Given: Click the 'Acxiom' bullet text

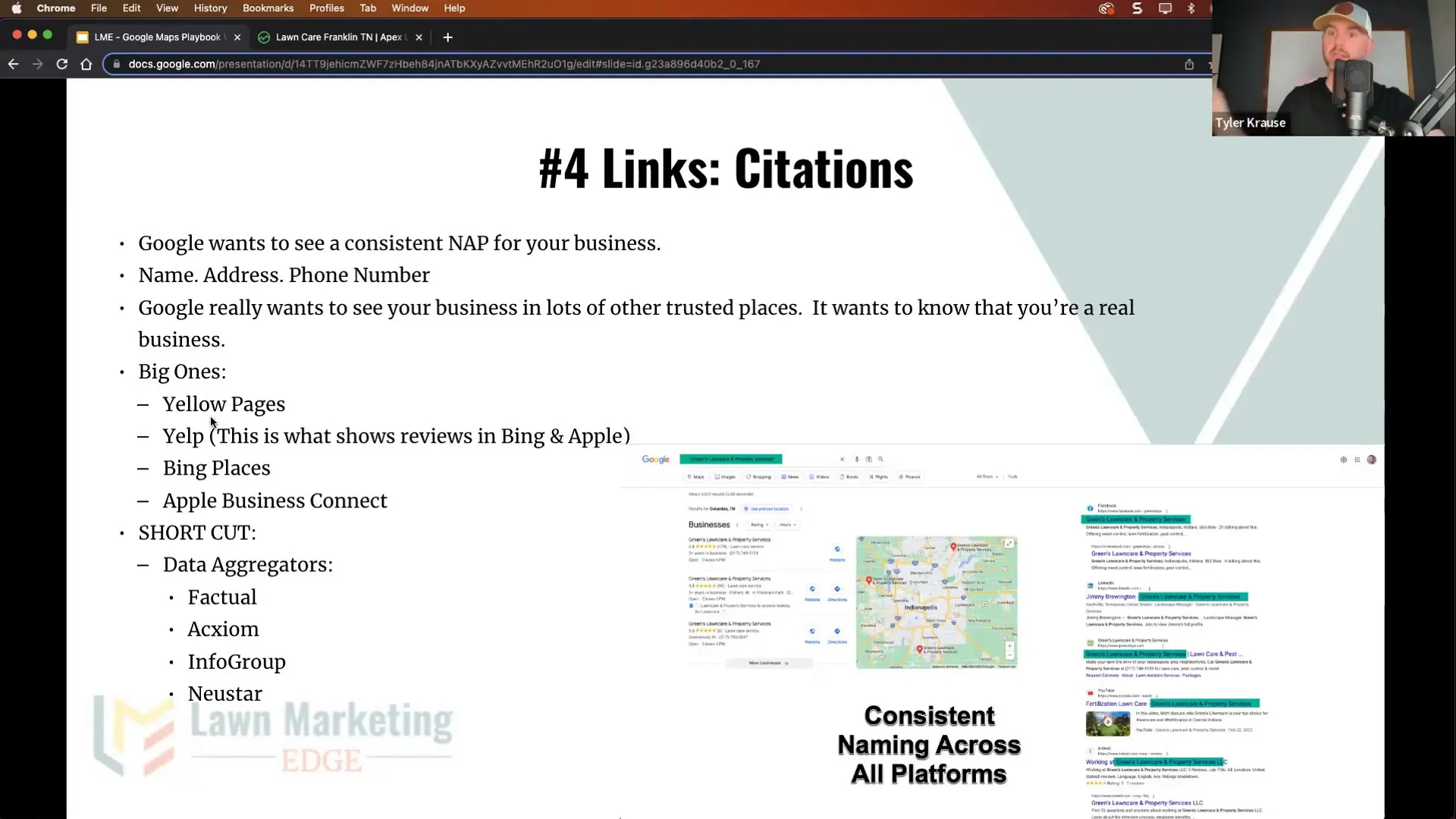Looking at the screenshot, I should [x=223, y=629].
